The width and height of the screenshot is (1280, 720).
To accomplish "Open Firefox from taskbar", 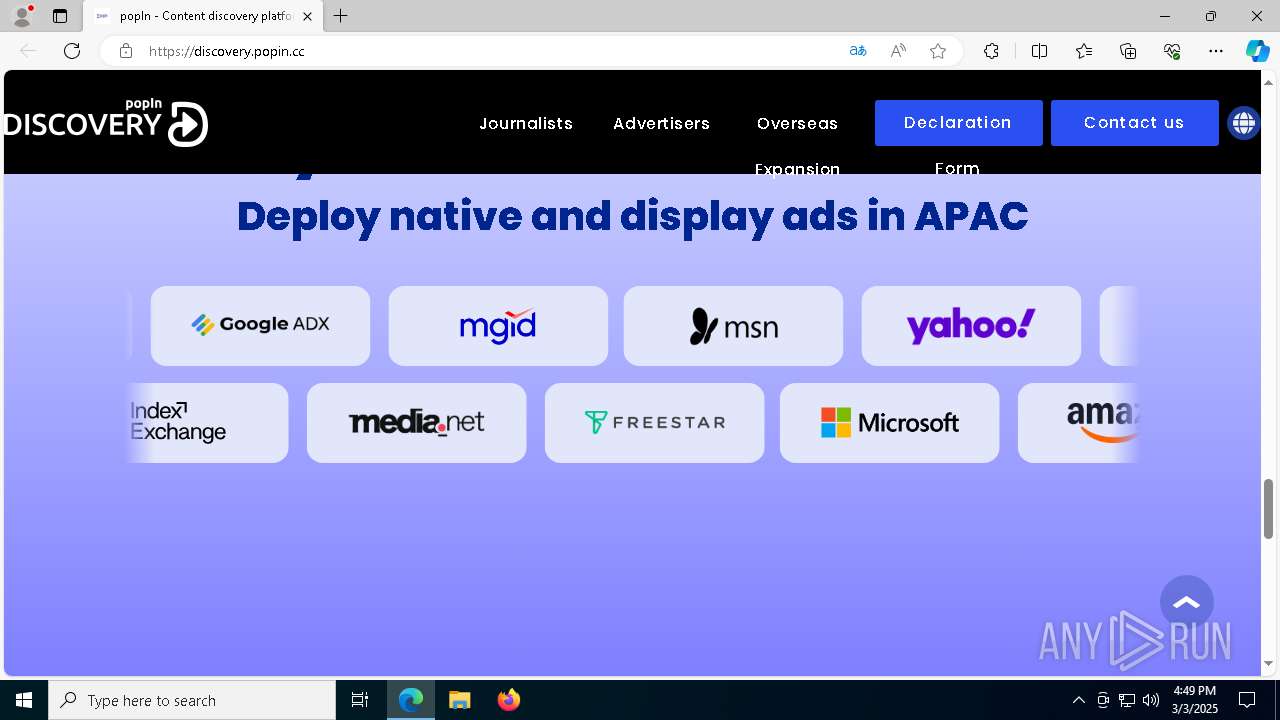I will (x=509, y=700).
